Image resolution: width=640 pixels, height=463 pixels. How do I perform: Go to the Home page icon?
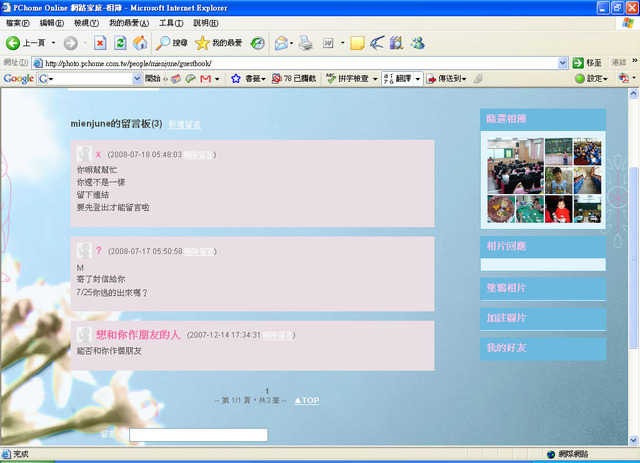coord(140,43)
